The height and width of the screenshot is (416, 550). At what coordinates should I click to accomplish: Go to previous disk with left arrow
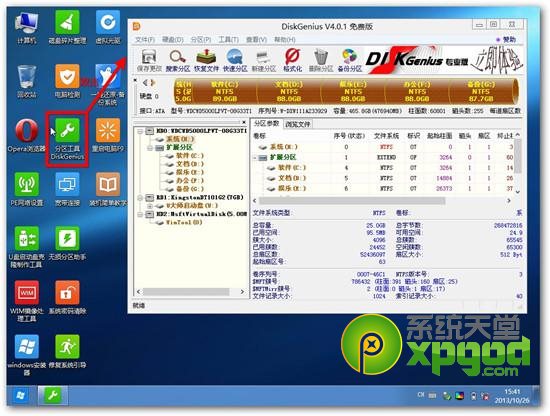(x=145, y=83)
